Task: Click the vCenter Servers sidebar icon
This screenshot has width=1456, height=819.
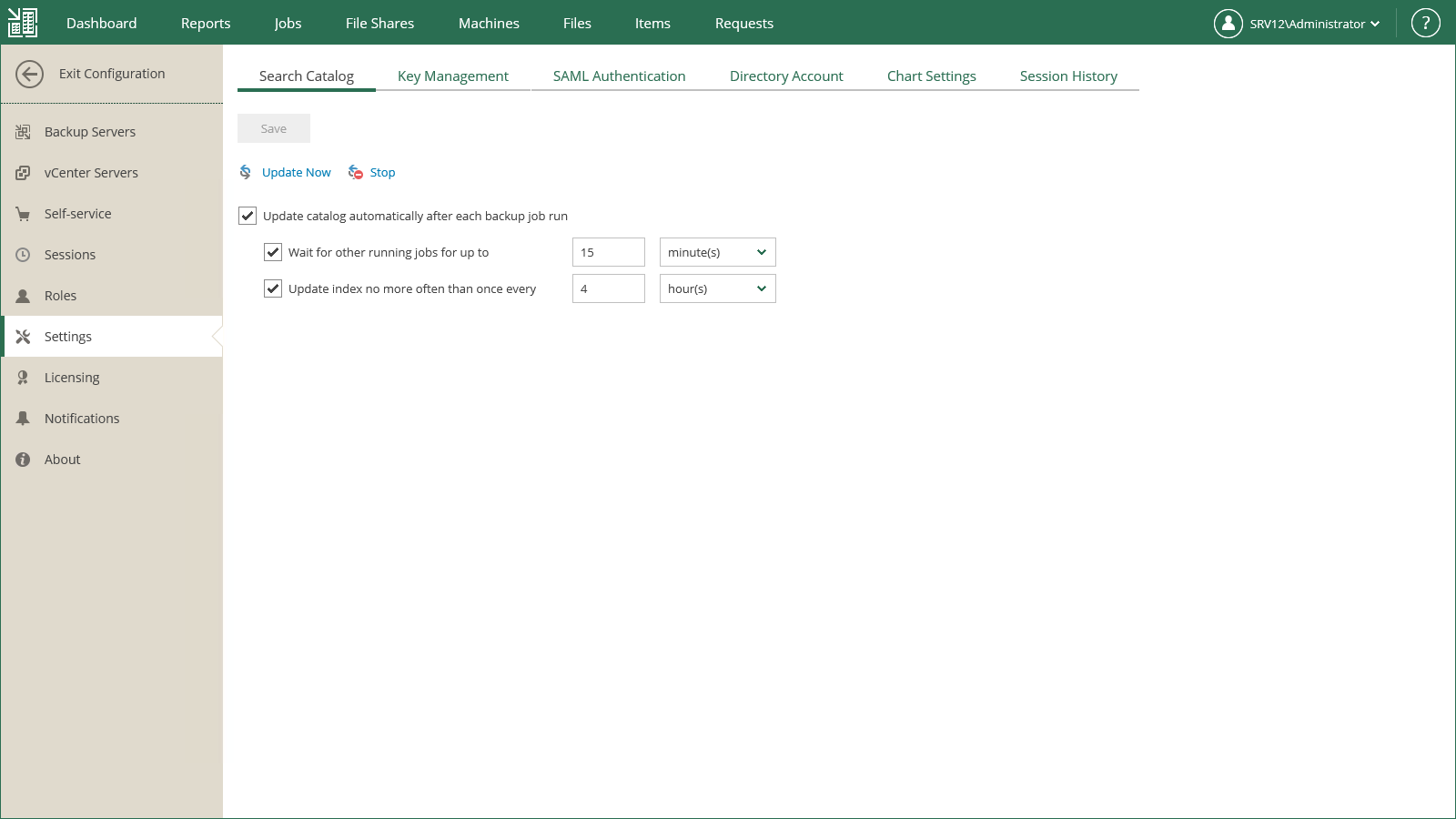Action: tap(23, 173)
